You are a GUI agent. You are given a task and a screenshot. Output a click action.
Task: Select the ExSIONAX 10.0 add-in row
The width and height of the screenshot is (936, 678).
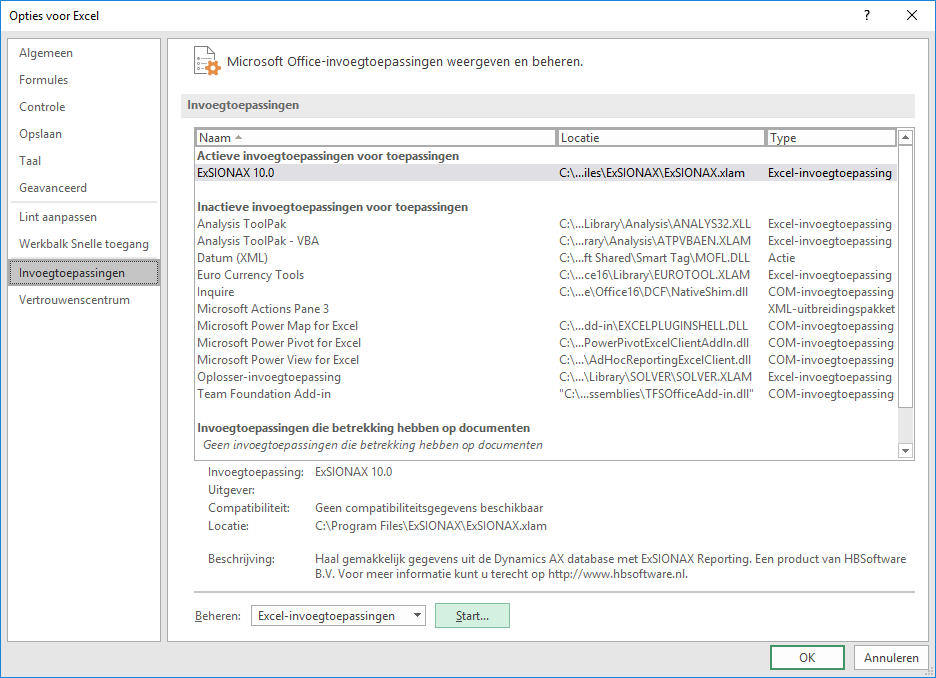click(x=546, y=172)
